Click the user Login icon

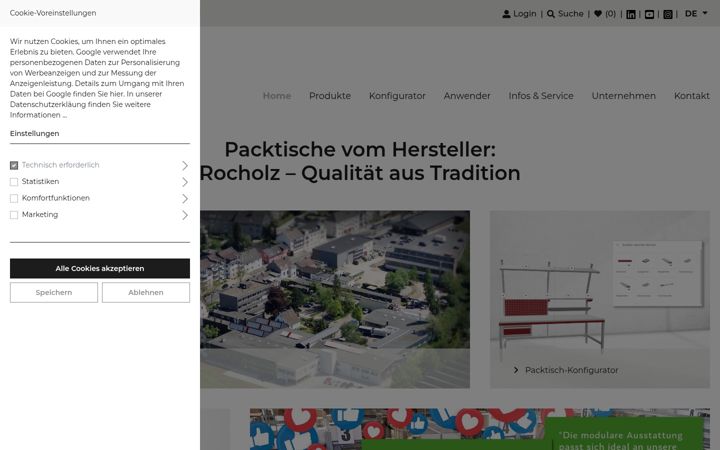point(506,14)
